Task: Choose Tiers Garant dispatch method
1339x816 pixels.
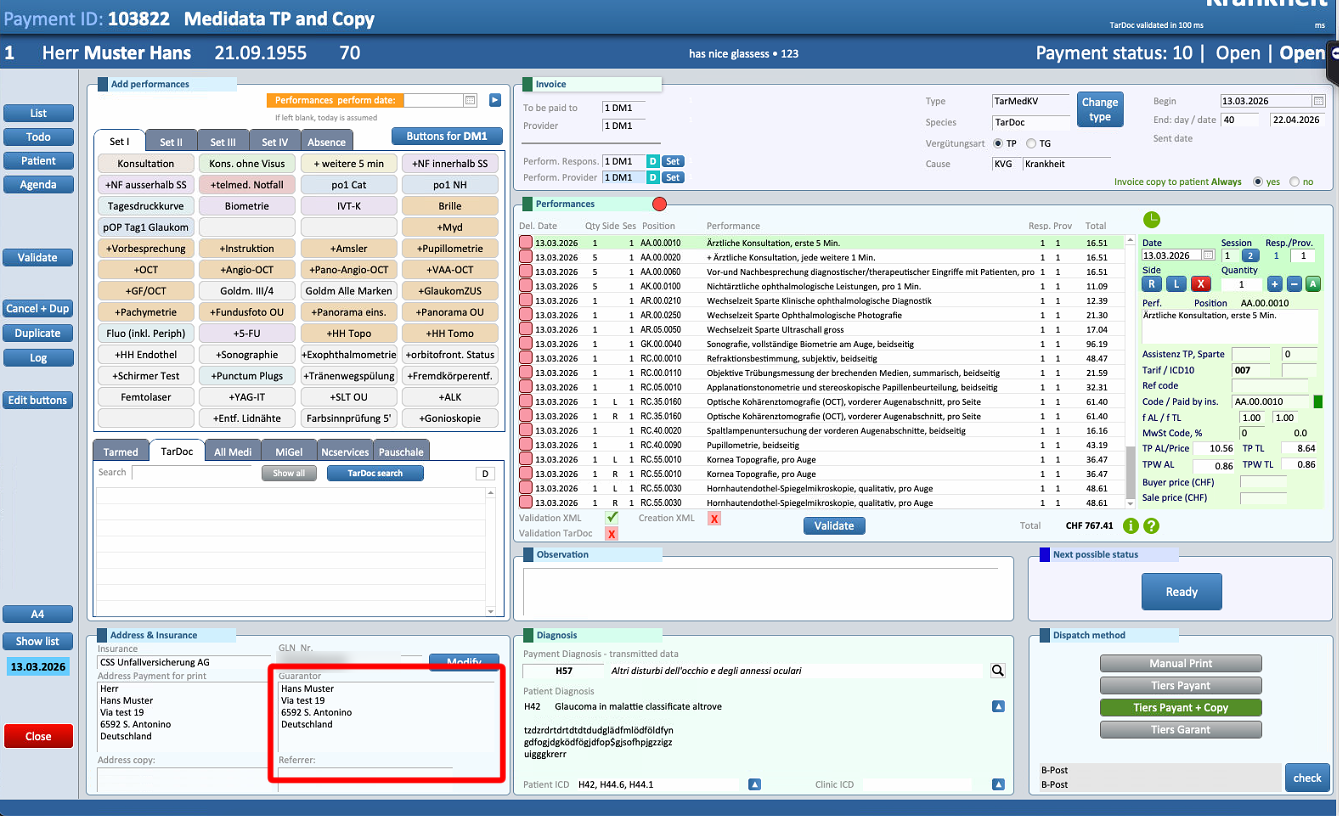Action: pos(1180,730)
